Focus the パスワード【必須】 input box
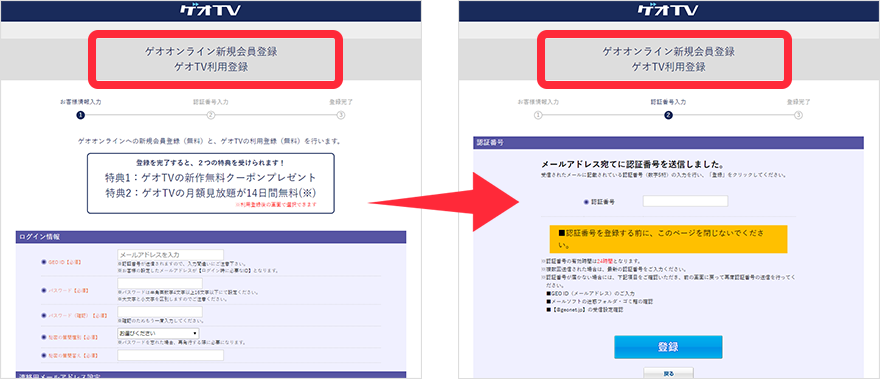Image resolution: width=880 pixels, height=379 pixels. click(160, 283)
